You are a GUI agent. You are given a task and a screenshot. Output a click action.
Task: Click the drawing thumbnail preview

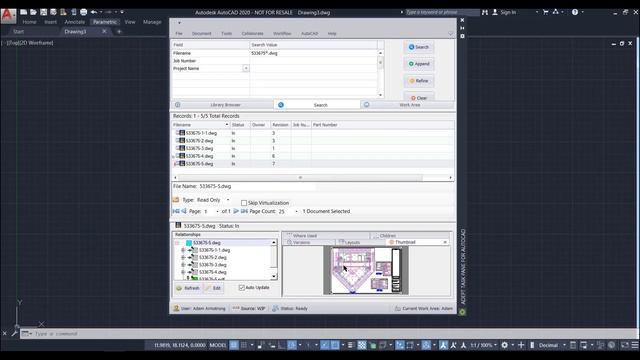(366, 270)
